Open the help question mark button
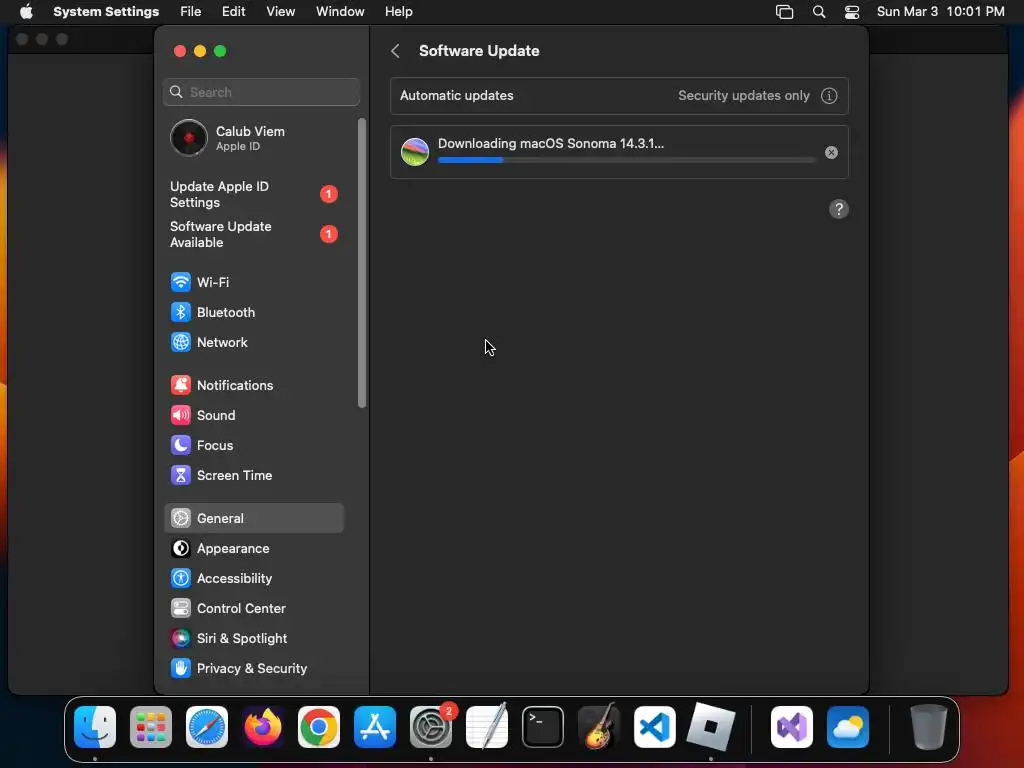The width and height of the screenshot is (1024, 768). [x=839, y=209]
